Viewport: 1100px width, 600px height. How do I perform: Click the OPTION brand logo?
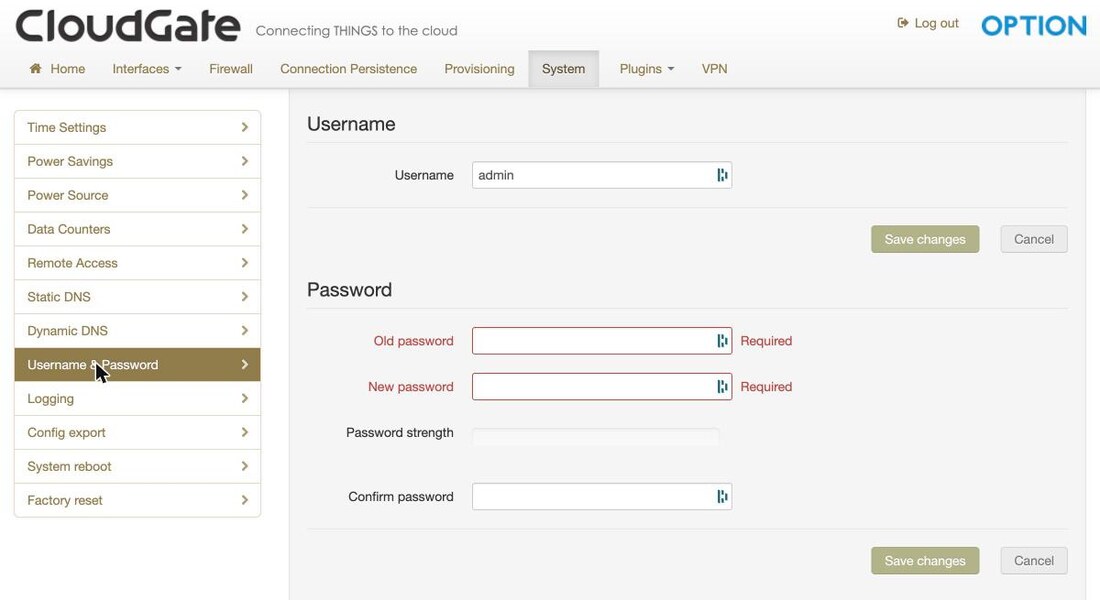coord(1033,26)
